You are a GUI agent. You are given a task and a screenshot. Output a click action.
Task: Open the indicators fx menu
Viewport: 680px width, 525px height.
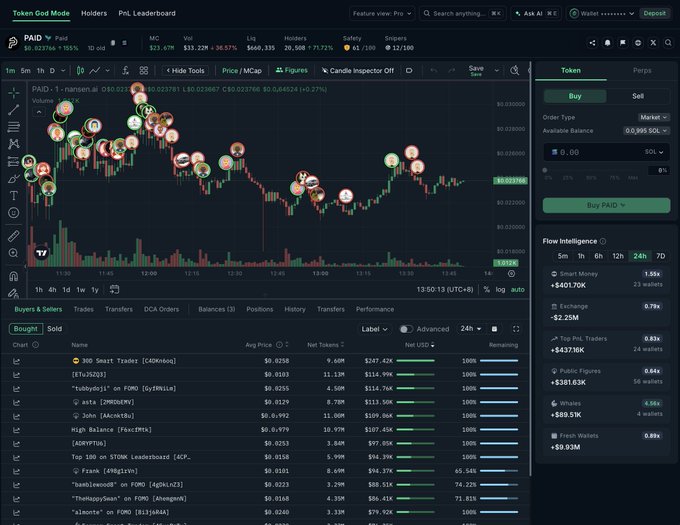point(125,70)
